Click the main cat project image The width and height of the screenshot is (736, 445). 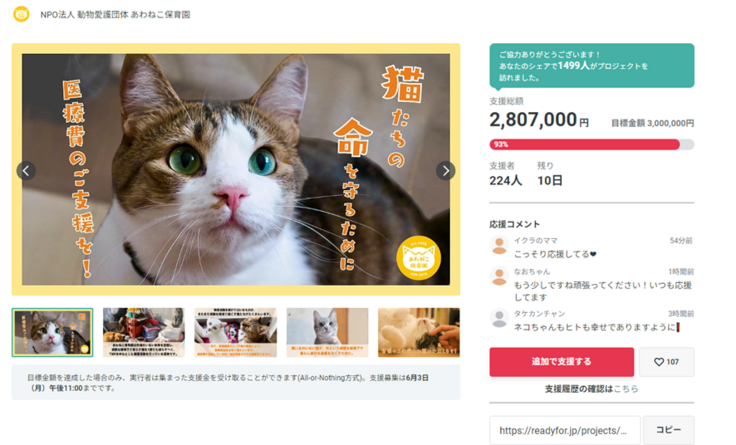[x=236, y=169]
